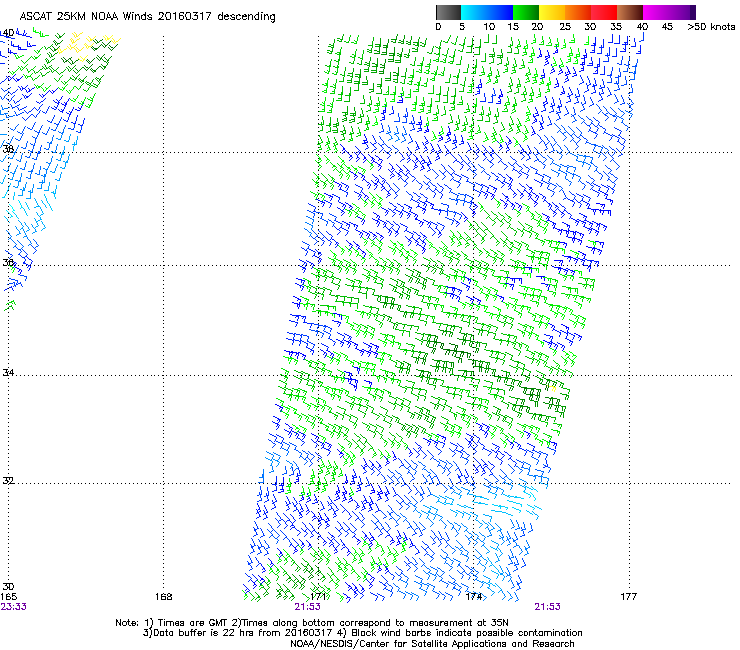The image size is (740, 650).
Task: Click the latitude label '32'
Action: pos(8,481)
